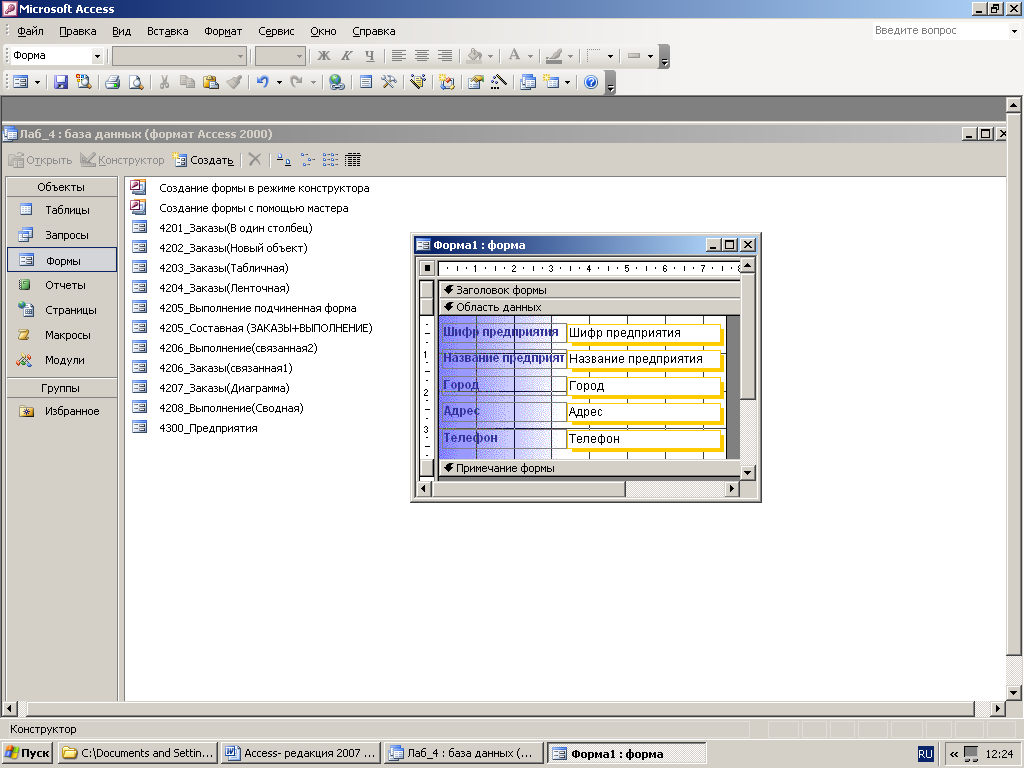Image resolution: width=1024 pixels, height=768 pixels.
Task: Open the Правка menu
Action: pos(78,31)
